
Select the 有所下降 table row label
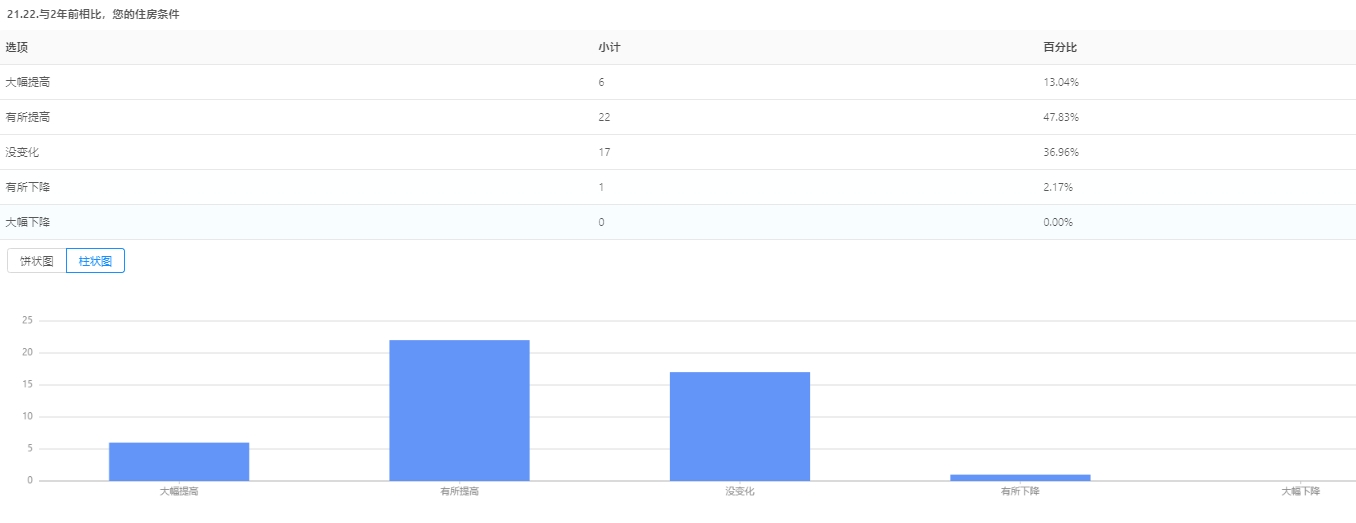click(28, 187)
